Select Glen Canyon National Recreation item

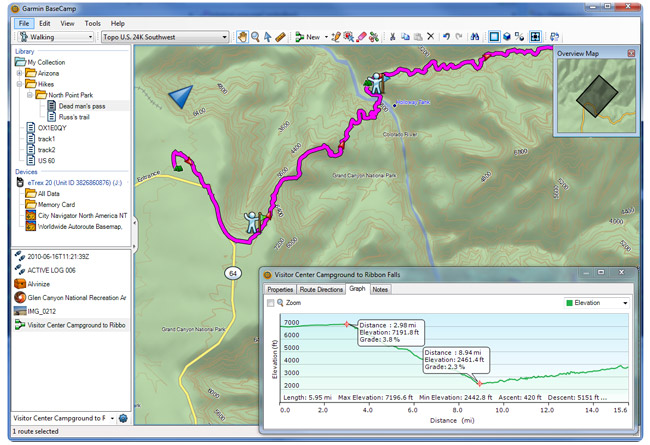77,298
